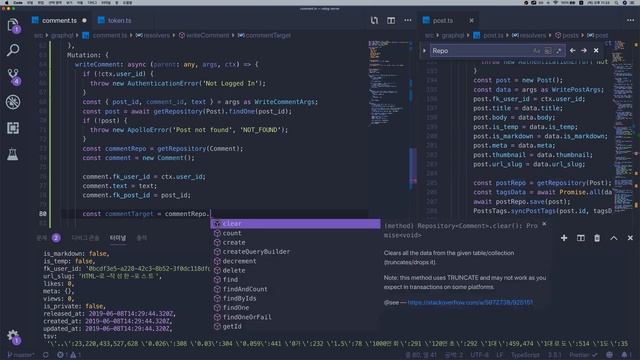The image size is (640, 360).
Task: Open the Explorer view in activity bar
Action: [x=13, y=24]
